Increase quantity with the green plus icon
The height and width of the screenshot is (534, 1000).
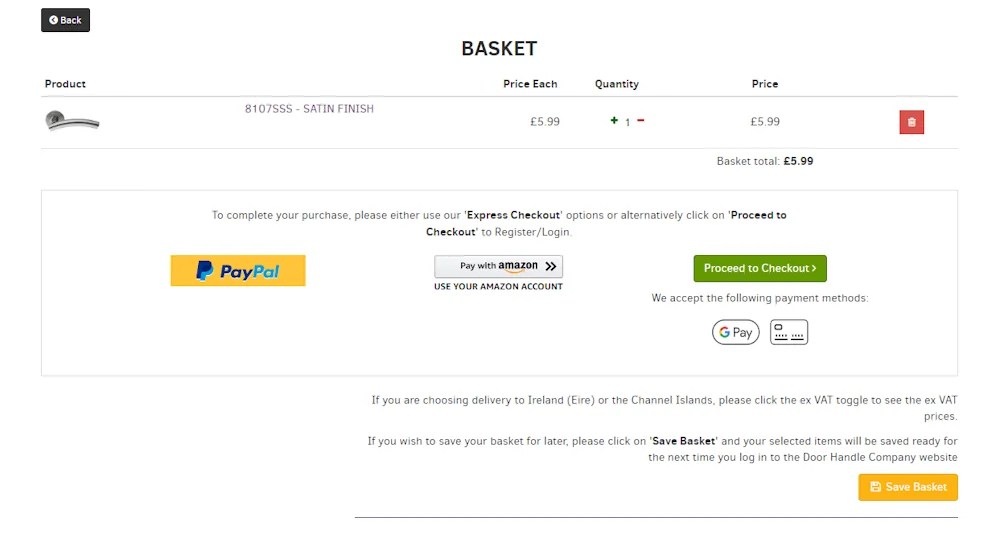pos(614,120)
